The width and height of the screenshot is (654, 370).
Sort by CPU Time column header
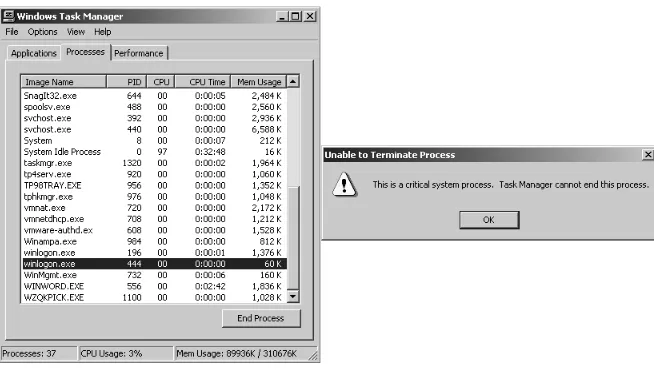pos(203,82)
